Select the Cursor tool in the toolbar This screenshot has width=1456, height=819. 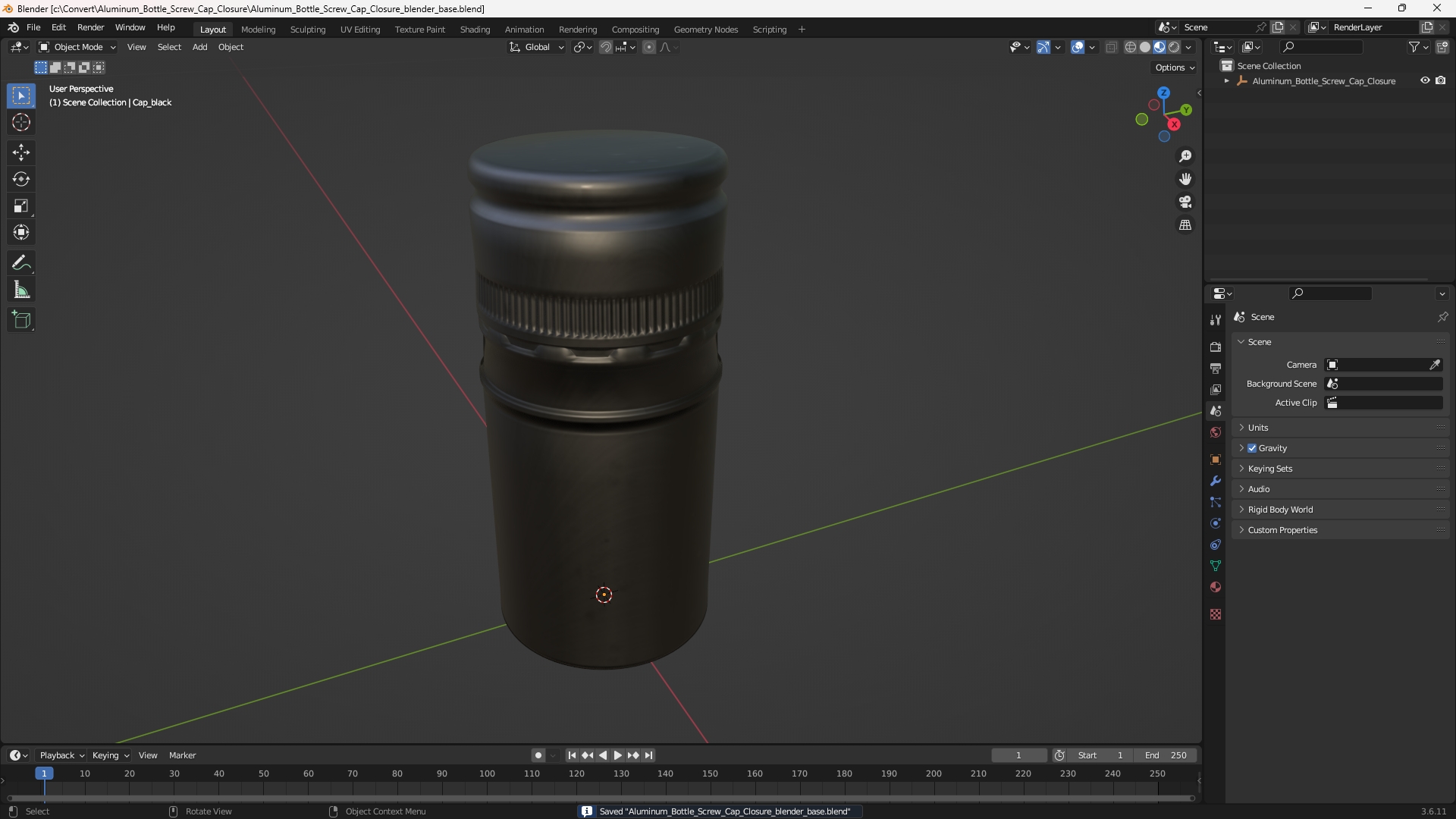click(21, 122)
